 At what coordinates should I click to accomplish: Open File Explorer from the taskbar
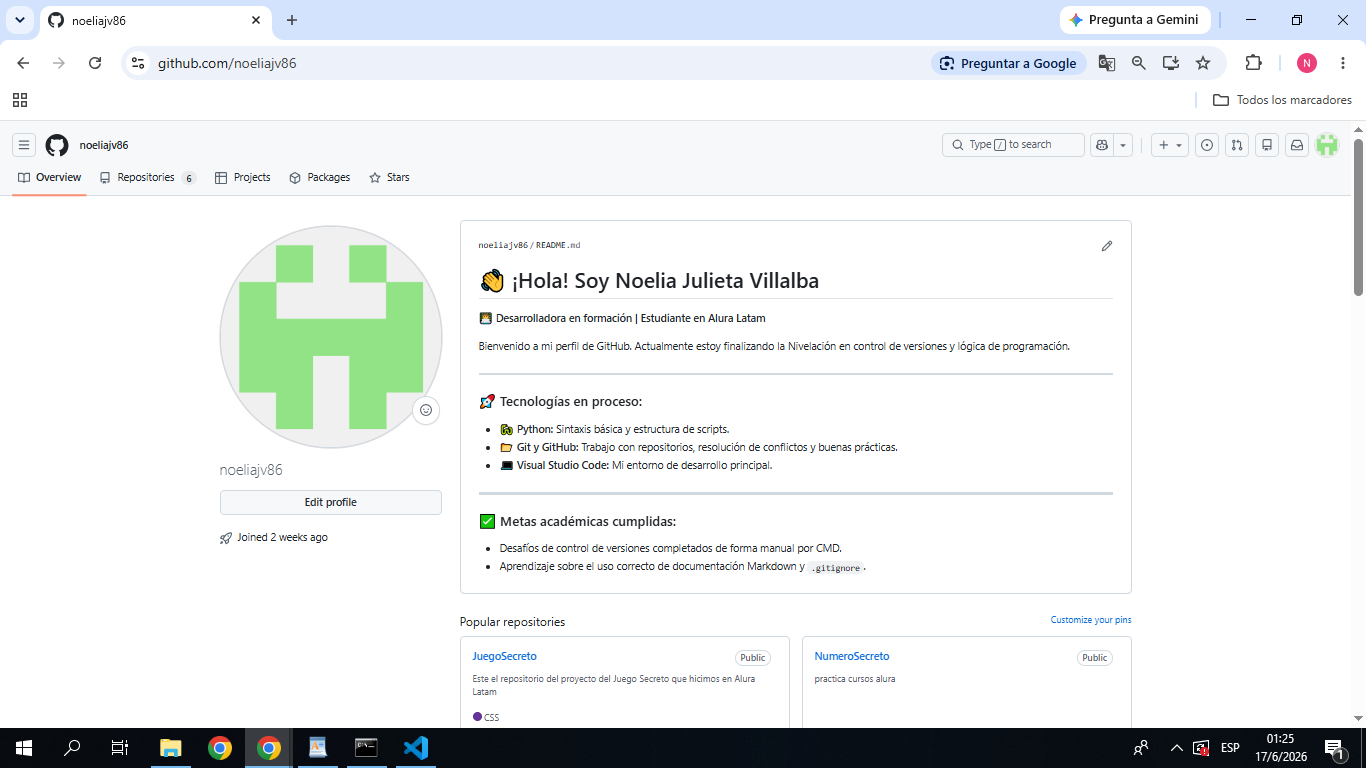[171, 748]
